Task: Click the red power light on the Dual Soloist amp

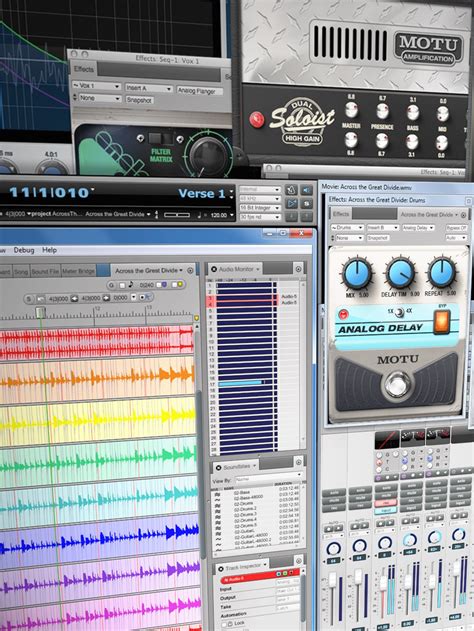Action: click(x=256, y=119)
